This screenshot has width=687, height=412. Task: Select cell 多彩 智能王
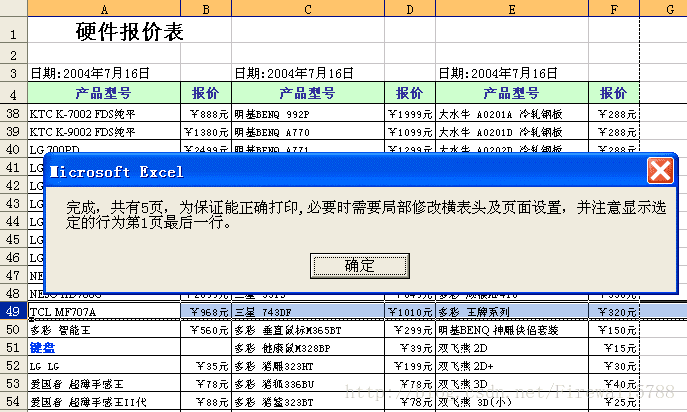tap(104, 330)
